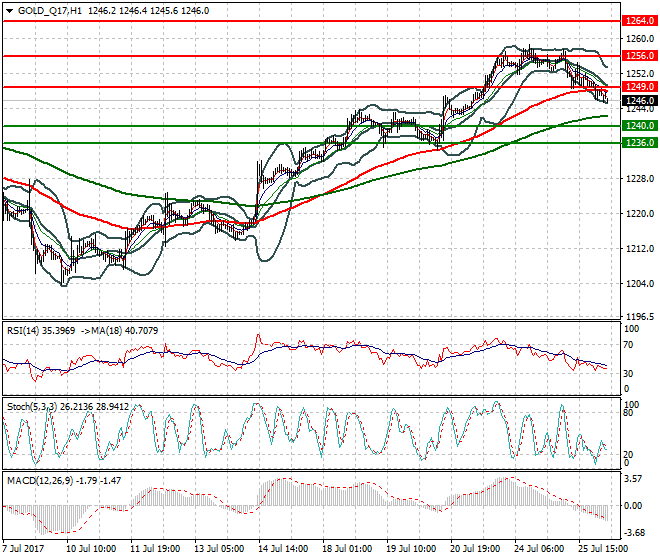Select the 1264.0 red resistance price label
This screenshot has height=560, width=660.
coord(640,21)
